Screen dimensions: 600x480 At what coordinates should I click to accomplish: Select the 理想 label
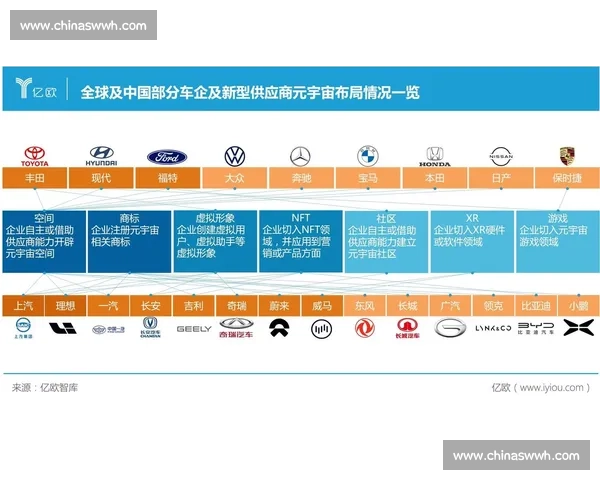pyautogui.click(x=65, y=305)
